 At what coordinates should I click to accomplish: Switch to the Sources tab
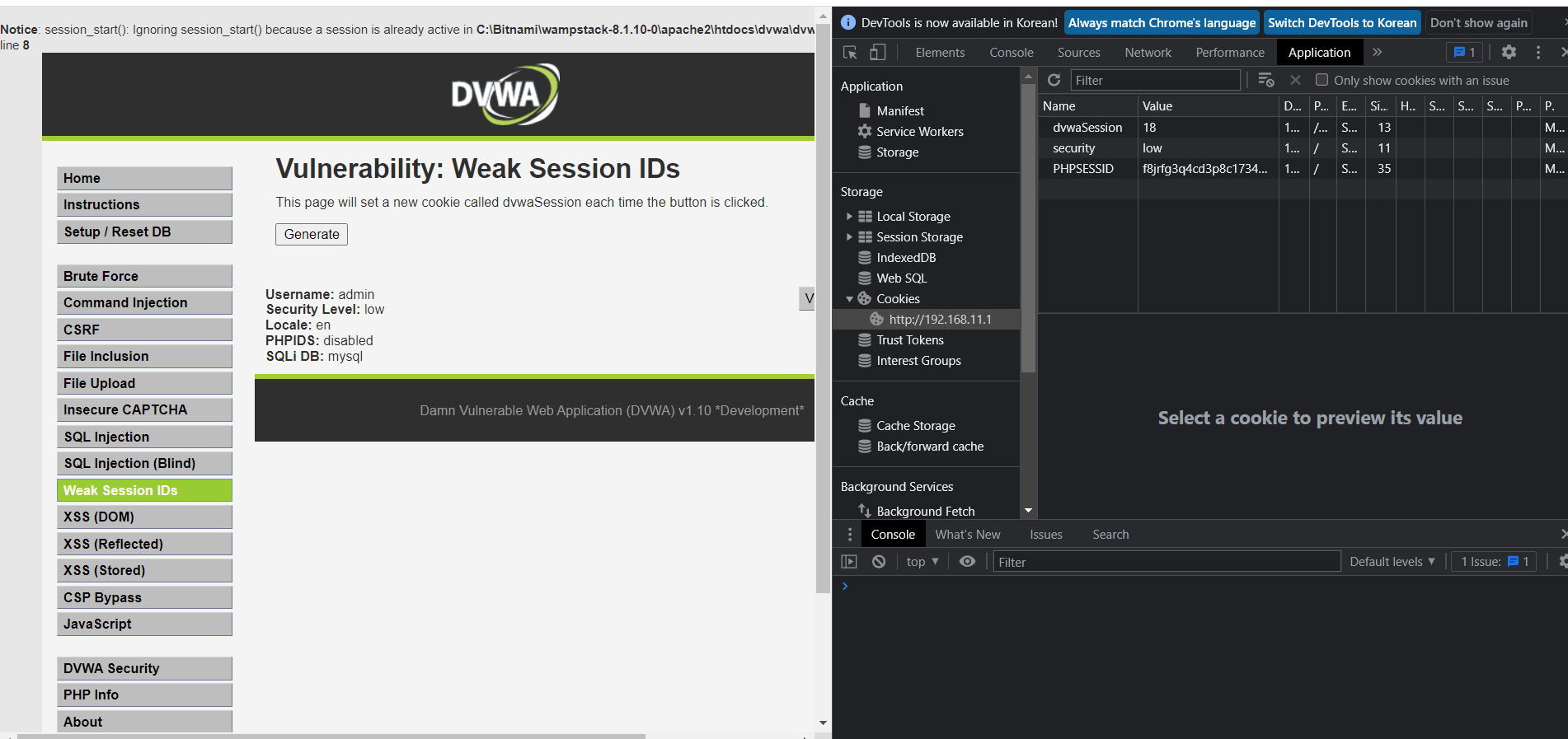(1078, 52)
